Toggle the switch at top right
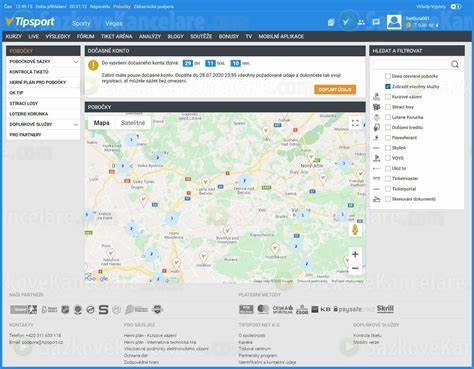The image size is (474, 369). (x=456, y=6)
